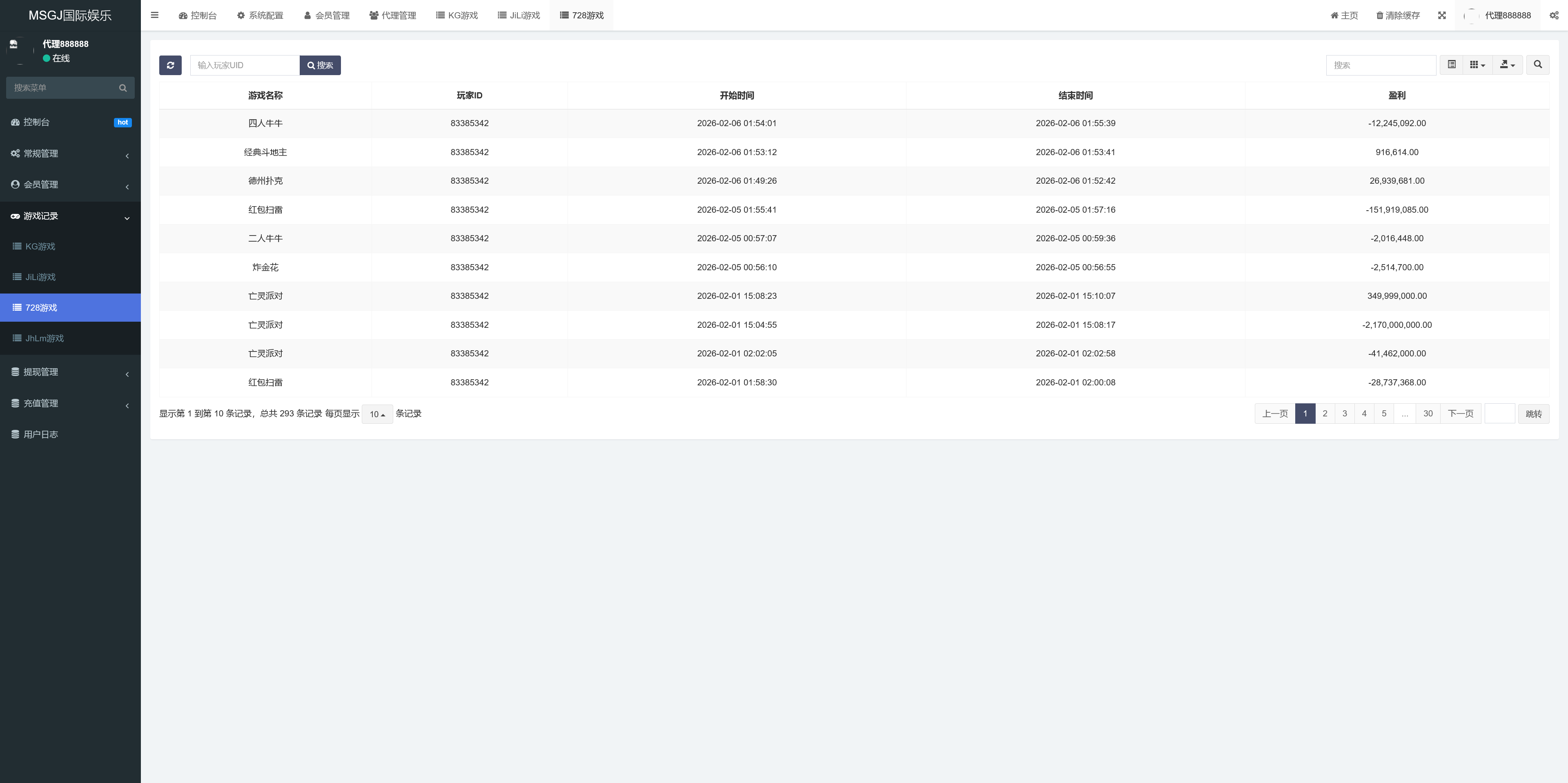Screen dimensions: 1568x783
Task: Click the fullscreen expand icon
Action: [x=1442, y=15]
